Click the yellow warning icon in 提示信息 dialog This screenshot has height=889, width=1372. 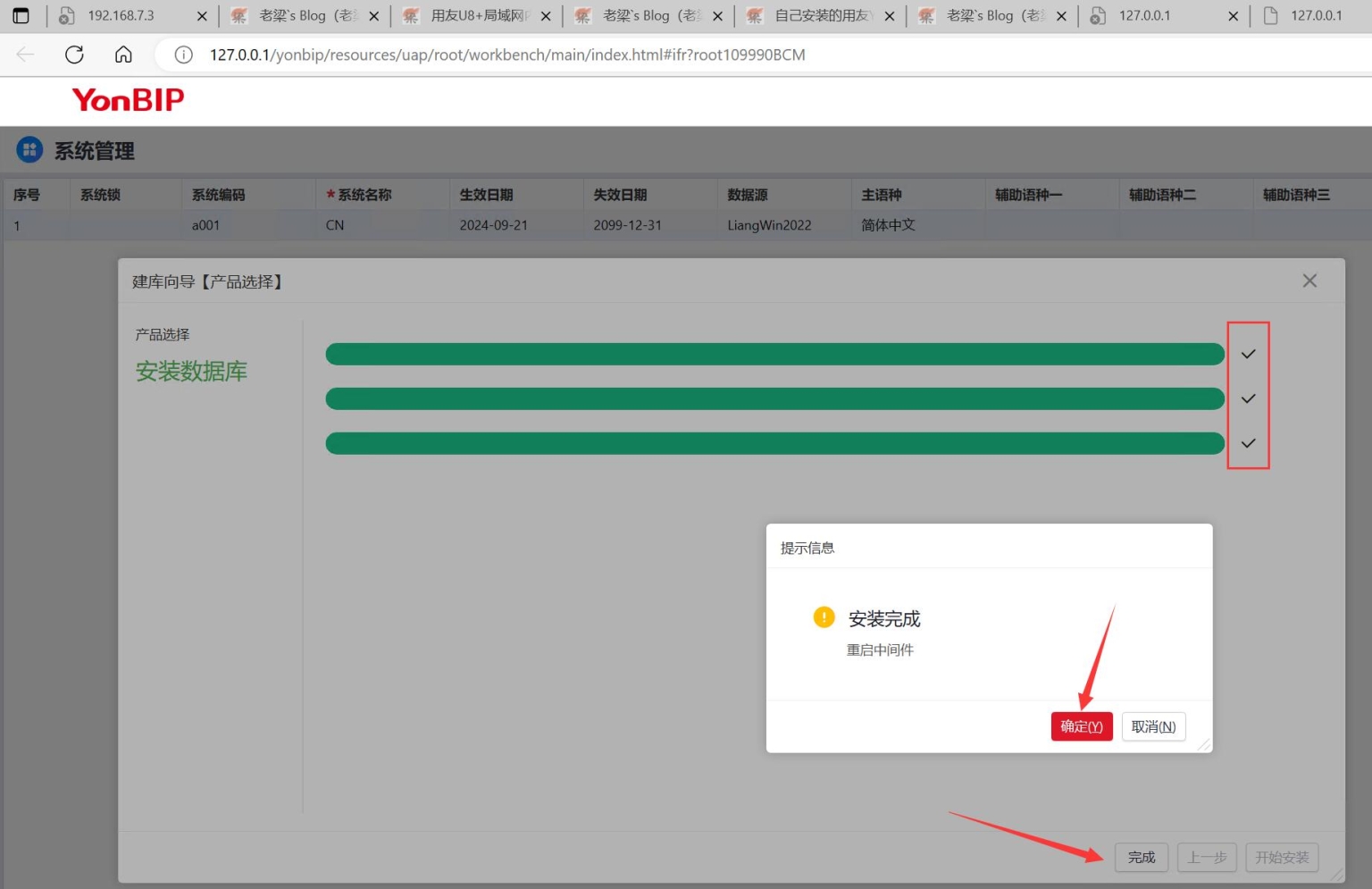(x=823, y=617)
